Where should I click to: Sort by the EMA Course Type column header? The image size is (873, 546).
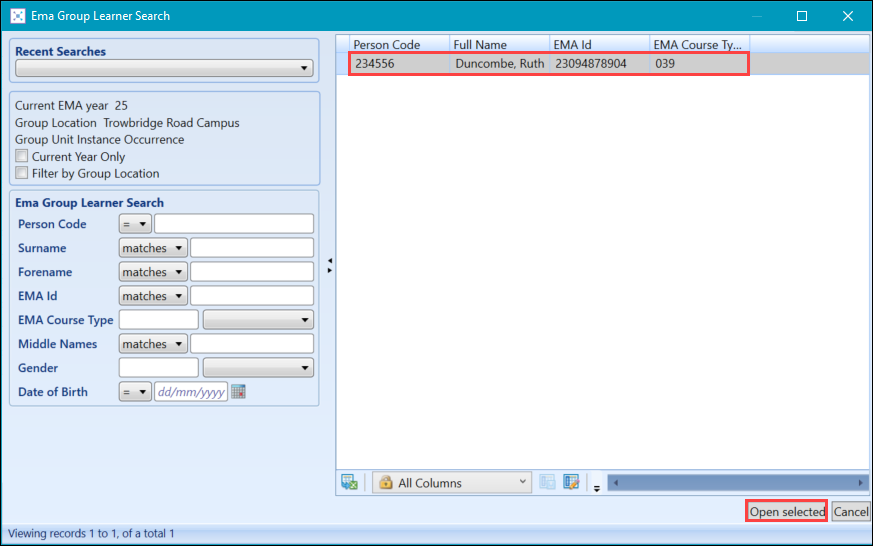click(700, 44)
